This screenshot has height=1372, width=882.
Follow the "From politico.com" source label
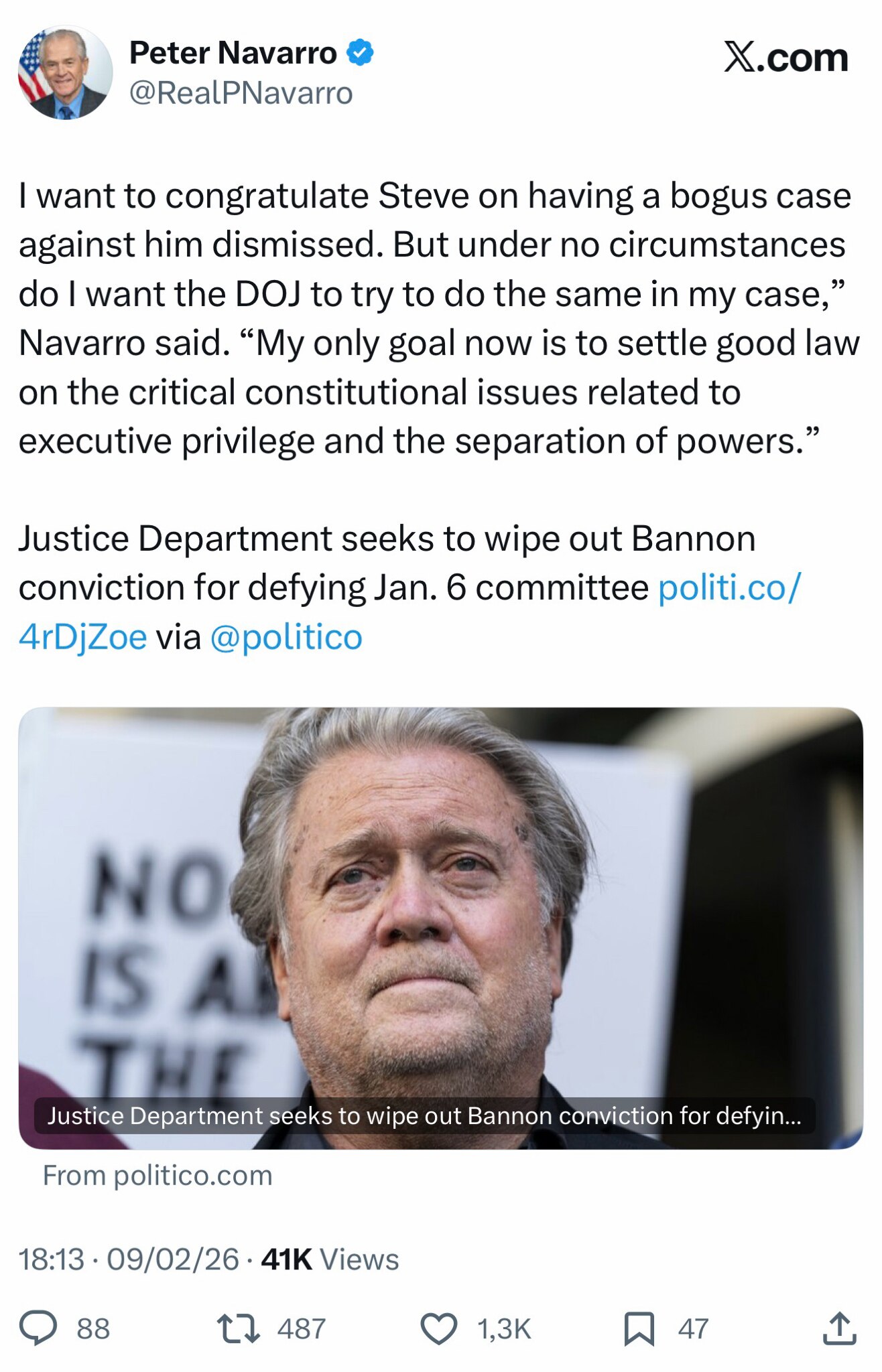tap(157, 1176)
